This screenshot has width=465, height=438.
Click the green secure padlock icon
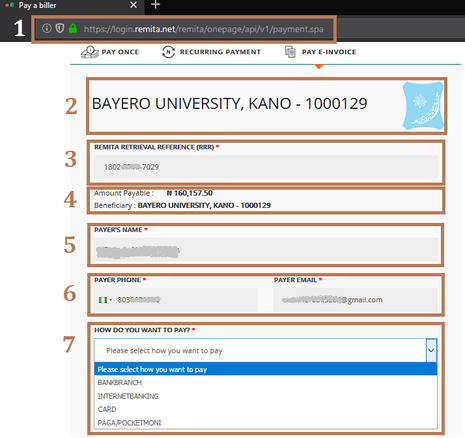tap(73, 28)
